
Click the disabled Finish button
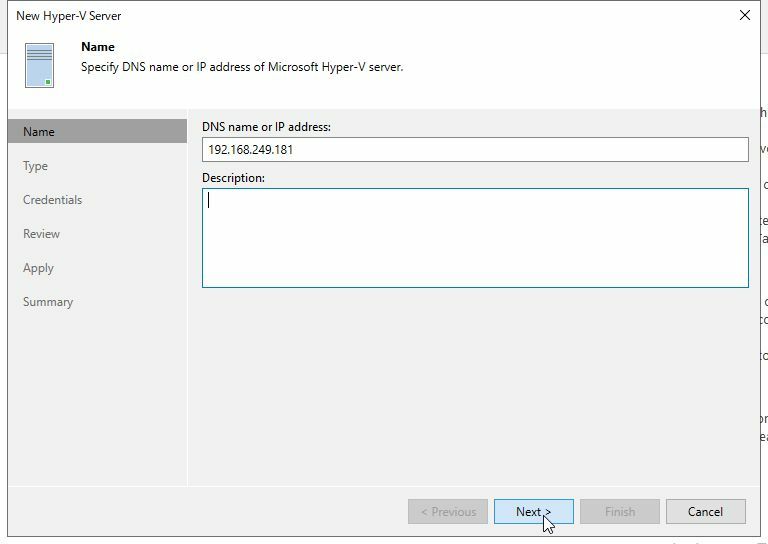pos(620,512)
